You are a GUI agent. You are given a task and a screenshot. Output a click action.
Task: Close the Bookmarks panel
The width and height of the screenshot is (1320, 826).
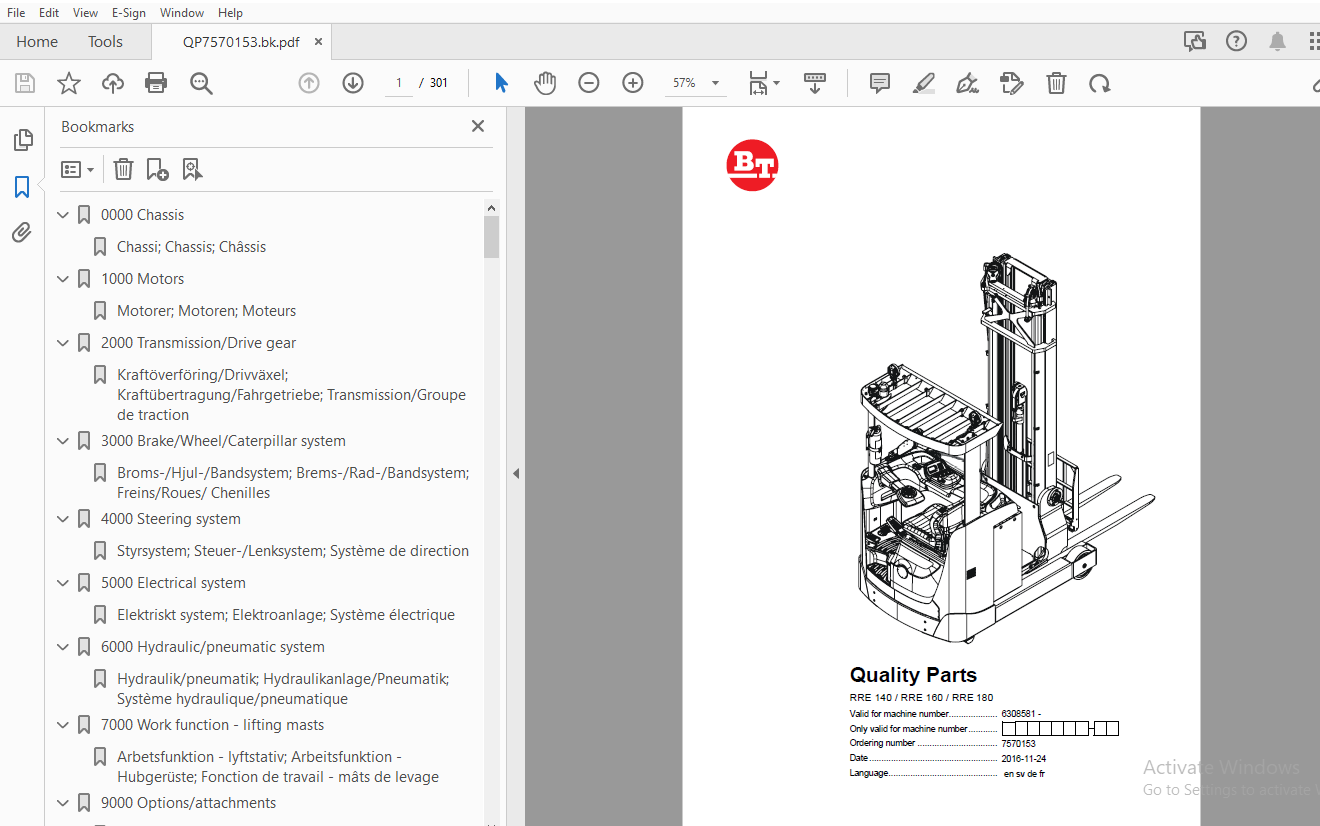(x=478, y=126)
